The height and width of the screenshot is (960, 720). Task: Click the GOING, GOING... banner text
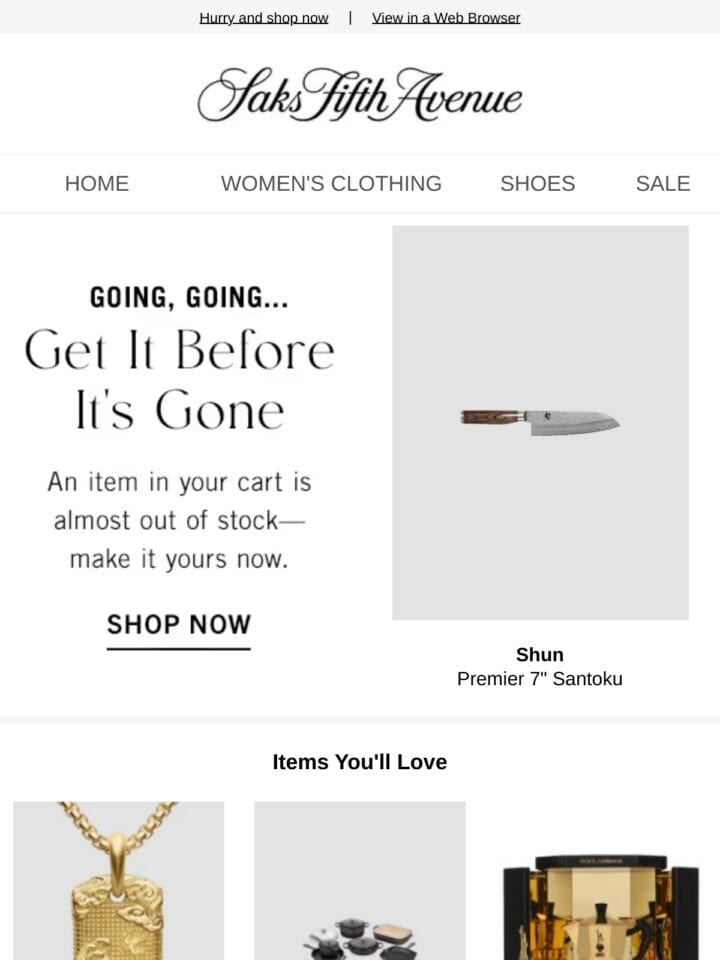pos(189,297)
